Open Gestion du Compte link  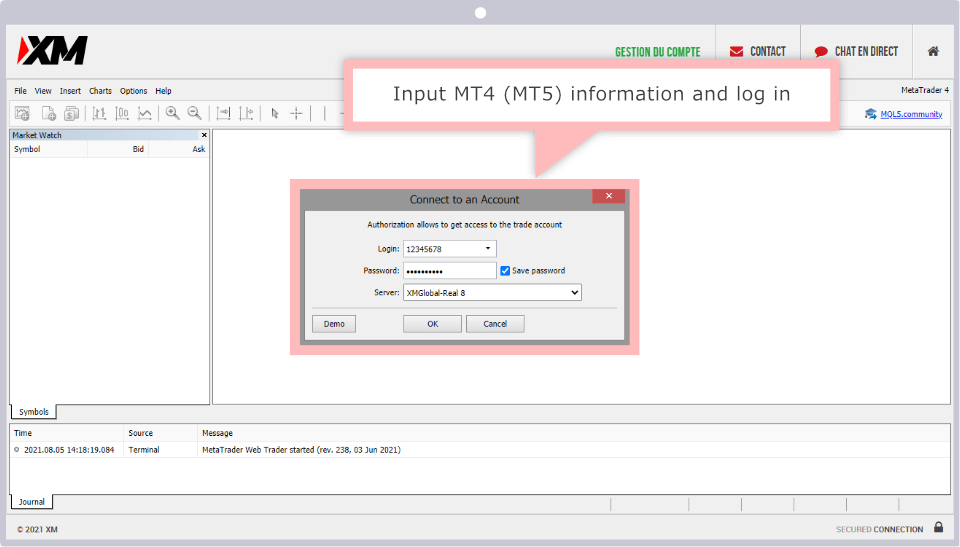coord(658,52)
